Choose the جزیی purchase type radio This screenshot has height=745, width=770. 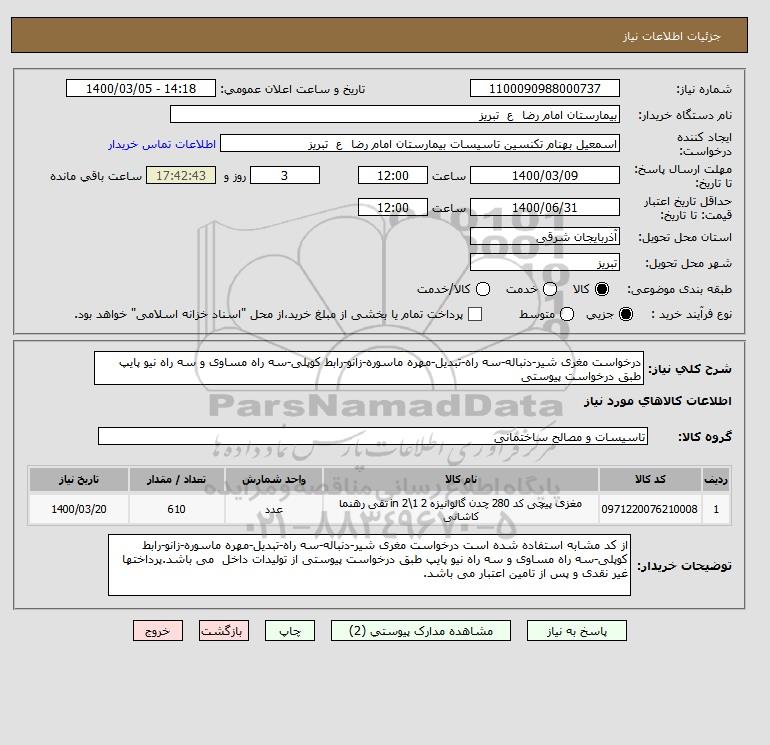pyautogui.click(x=626, y=314)
